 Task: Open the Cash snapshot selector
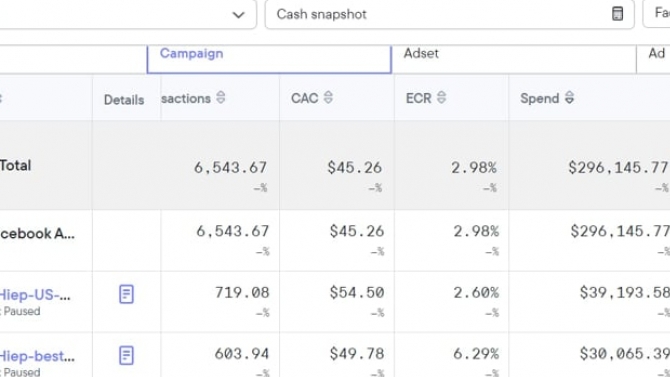click(x=450, y=15)
